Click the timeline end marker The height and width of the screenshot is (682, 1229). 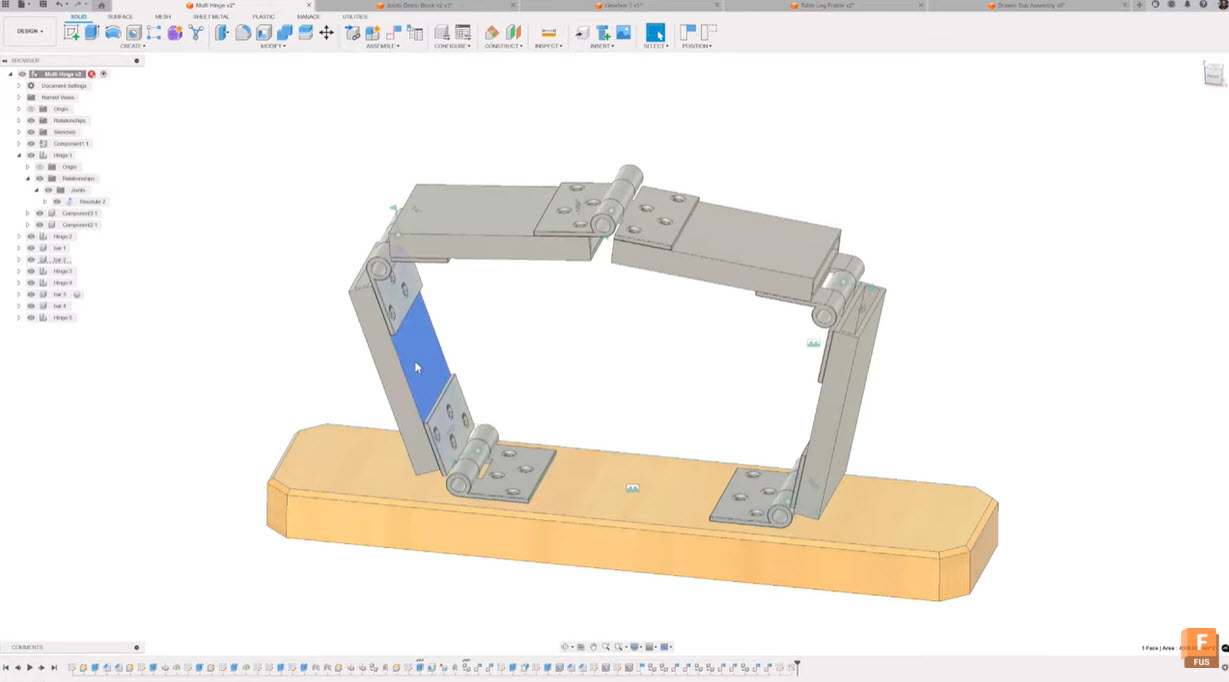point(797,665)
